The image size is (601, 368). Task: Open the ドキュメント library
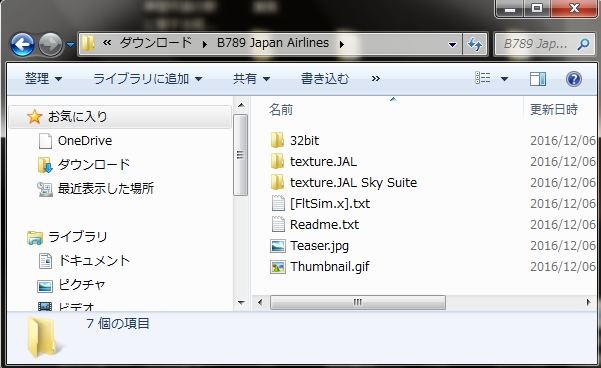94,261
